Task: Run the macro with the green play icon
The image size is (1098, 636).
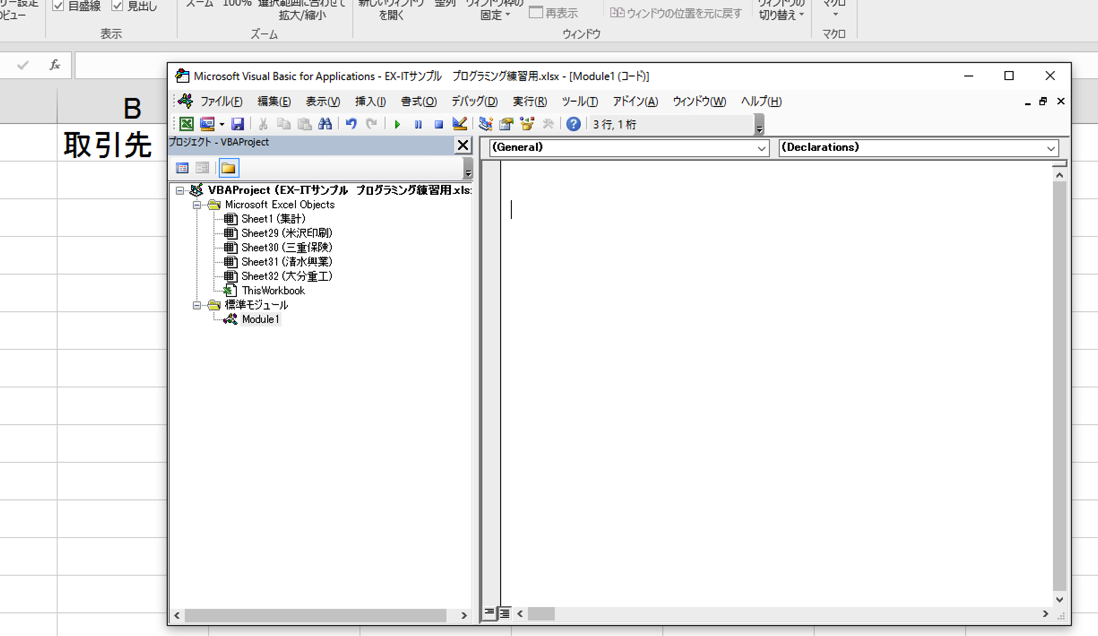Action: (397, 124)
